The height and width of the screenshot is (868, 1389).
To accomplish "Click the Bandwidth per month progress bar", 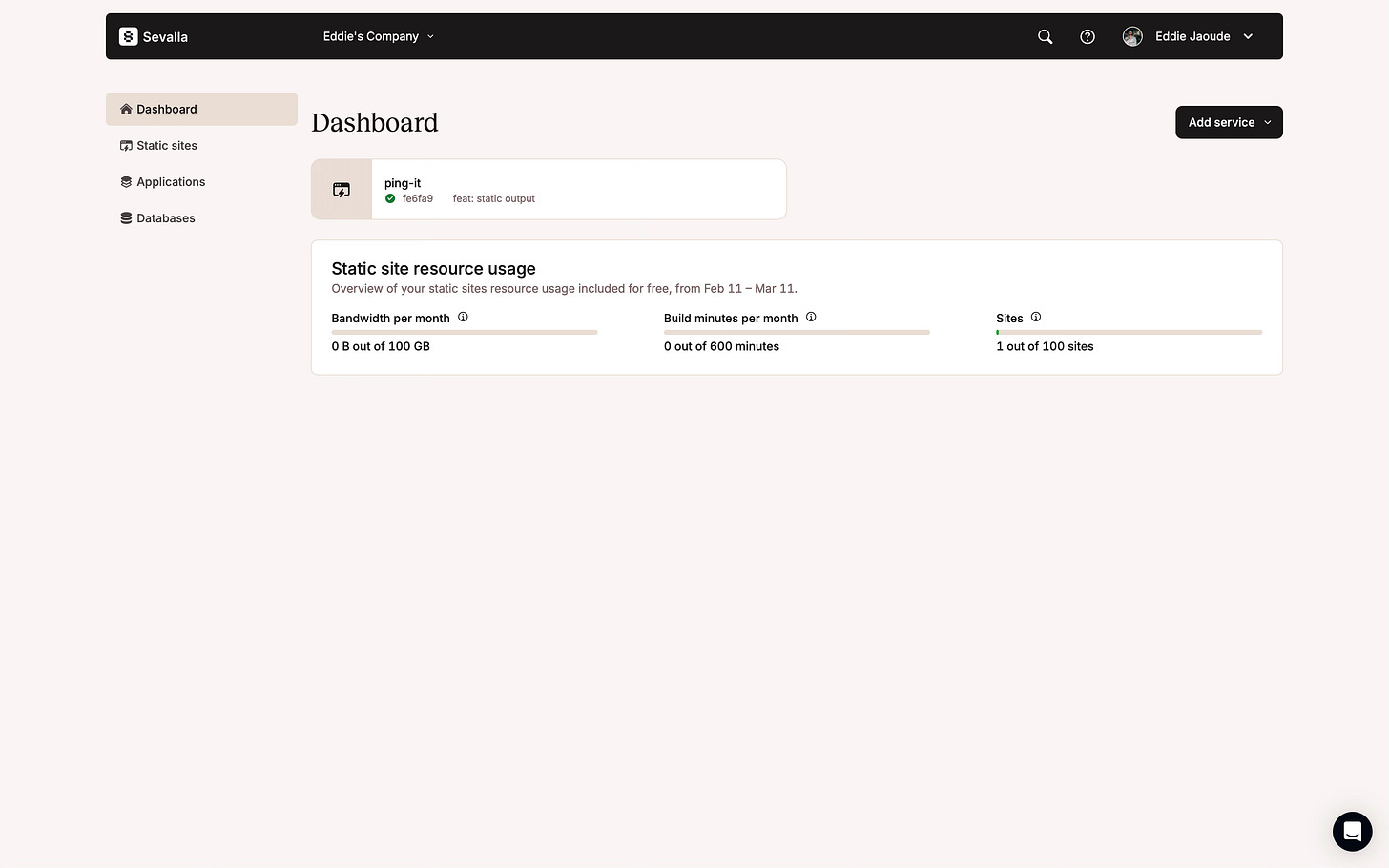I will [x=465, y=332].
